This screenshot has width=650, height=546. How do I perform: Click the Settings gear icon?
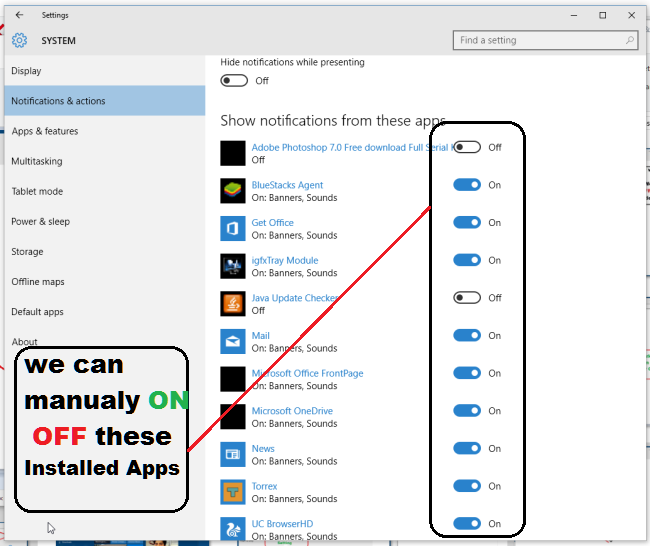point(19,40)
